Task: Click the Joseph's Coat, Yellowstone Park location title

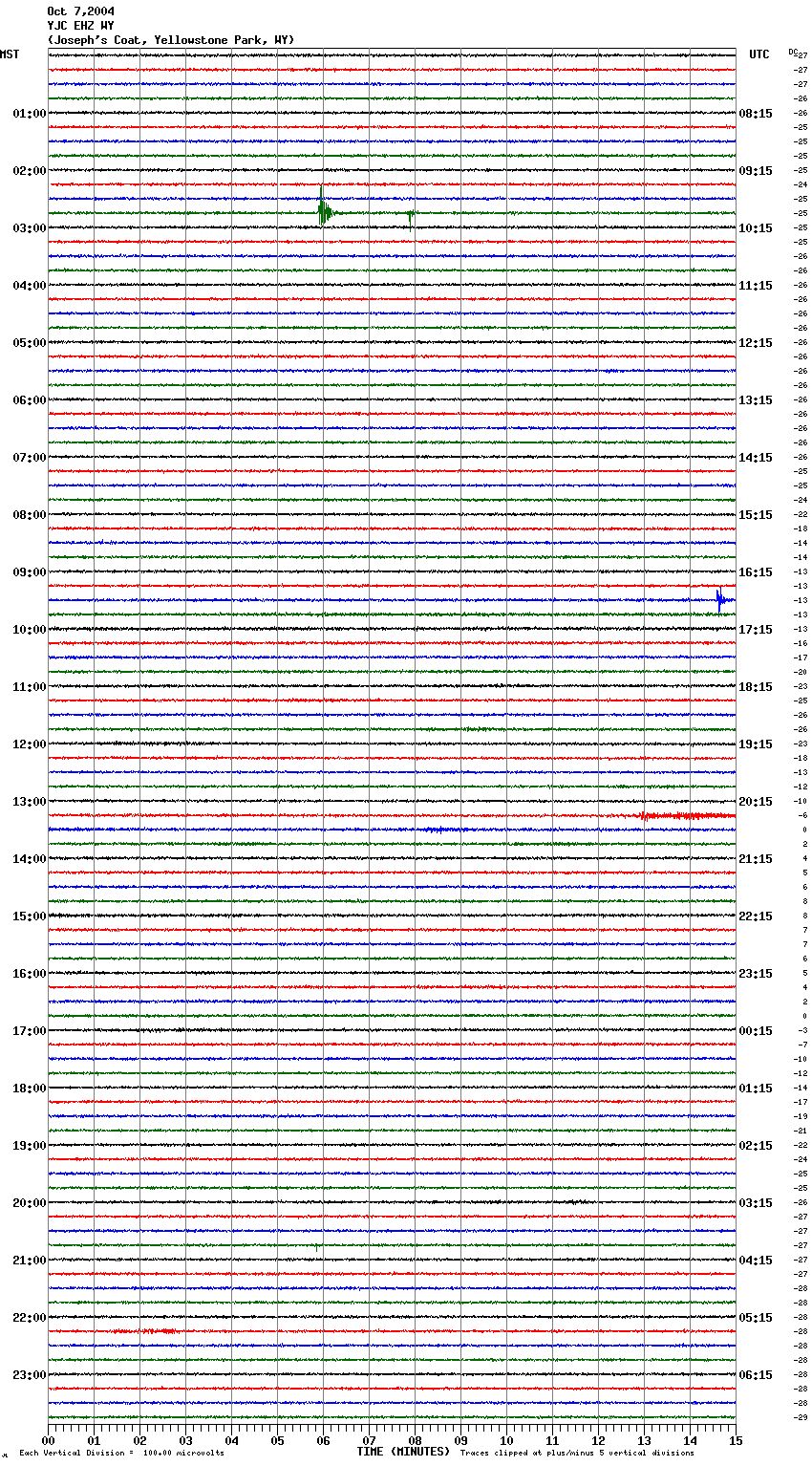Action: (x=171, y=40)
